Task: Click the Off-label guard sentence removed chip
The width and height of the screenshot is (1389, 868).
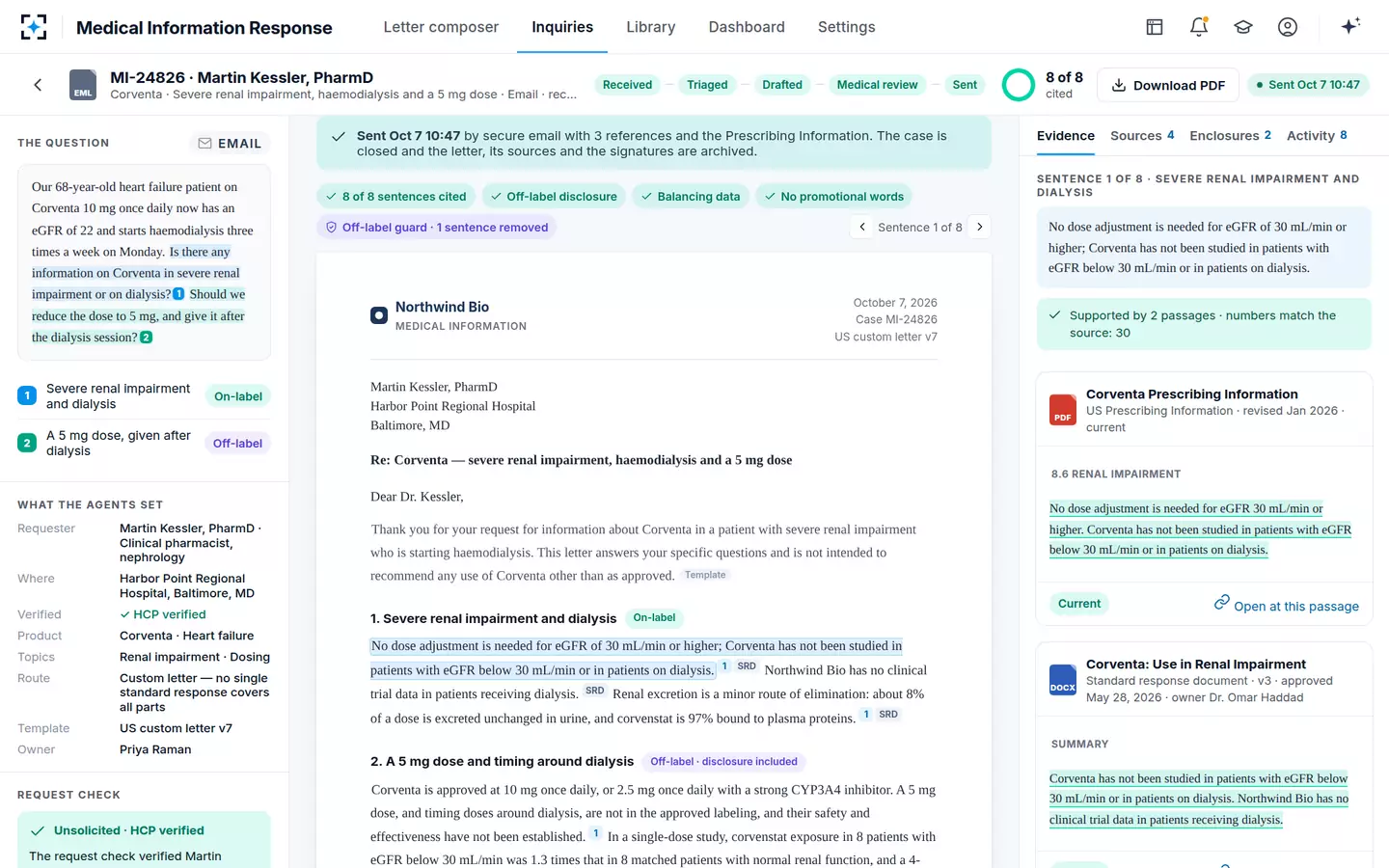Action: [437, 228]
